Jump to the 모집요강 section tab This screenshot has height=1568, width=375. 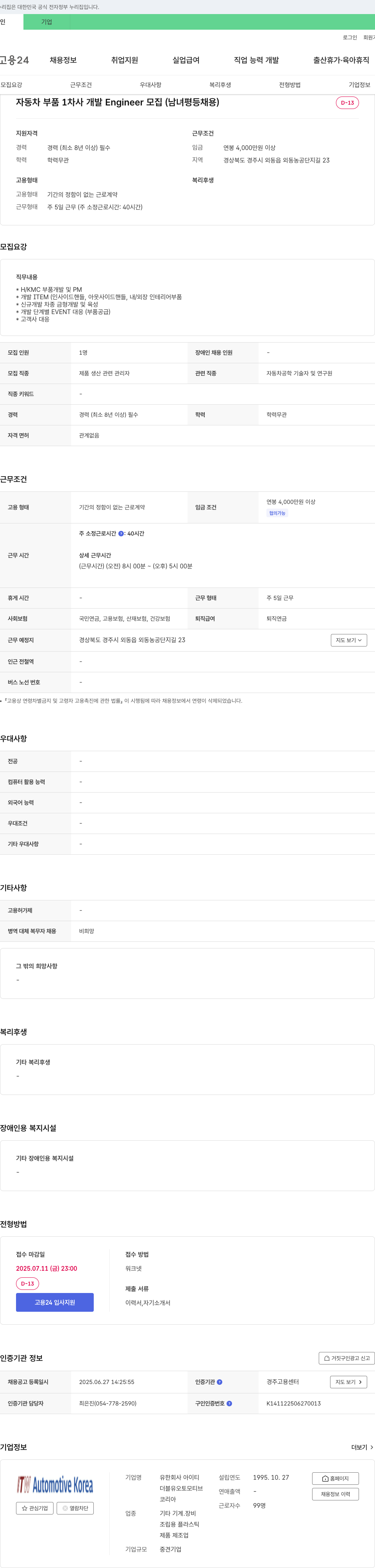click(x=12, y=85)
